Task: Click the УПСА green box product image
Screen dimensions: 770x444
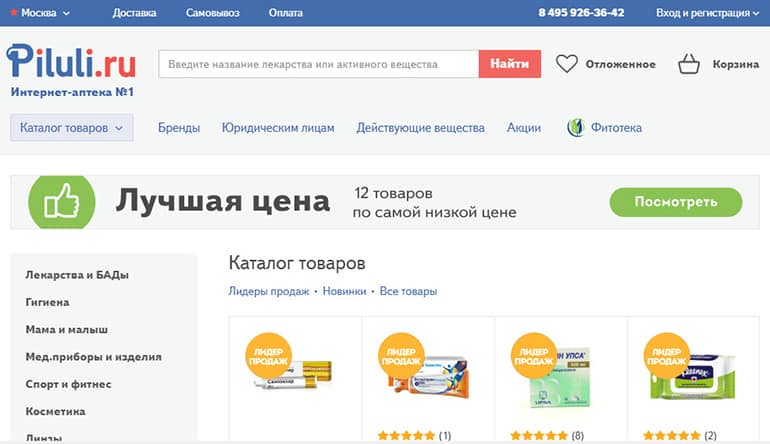Action: pos(560,378)
